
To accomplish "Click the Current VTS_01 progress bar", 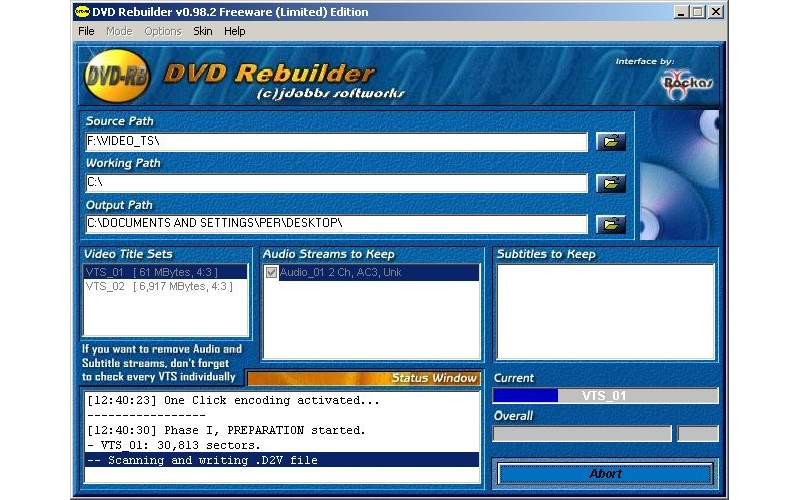I will pyautogui.click(x=605, y=396).
